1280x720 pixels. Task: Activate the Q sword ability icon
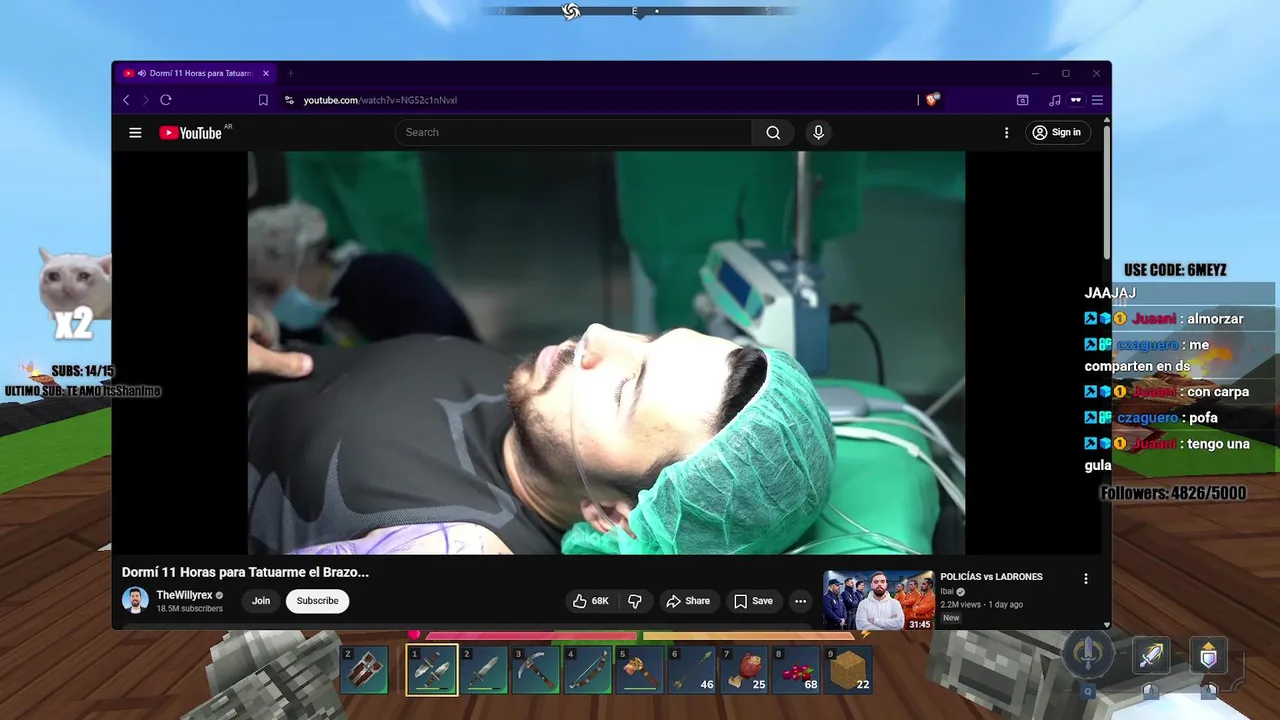pos(1088,655)
